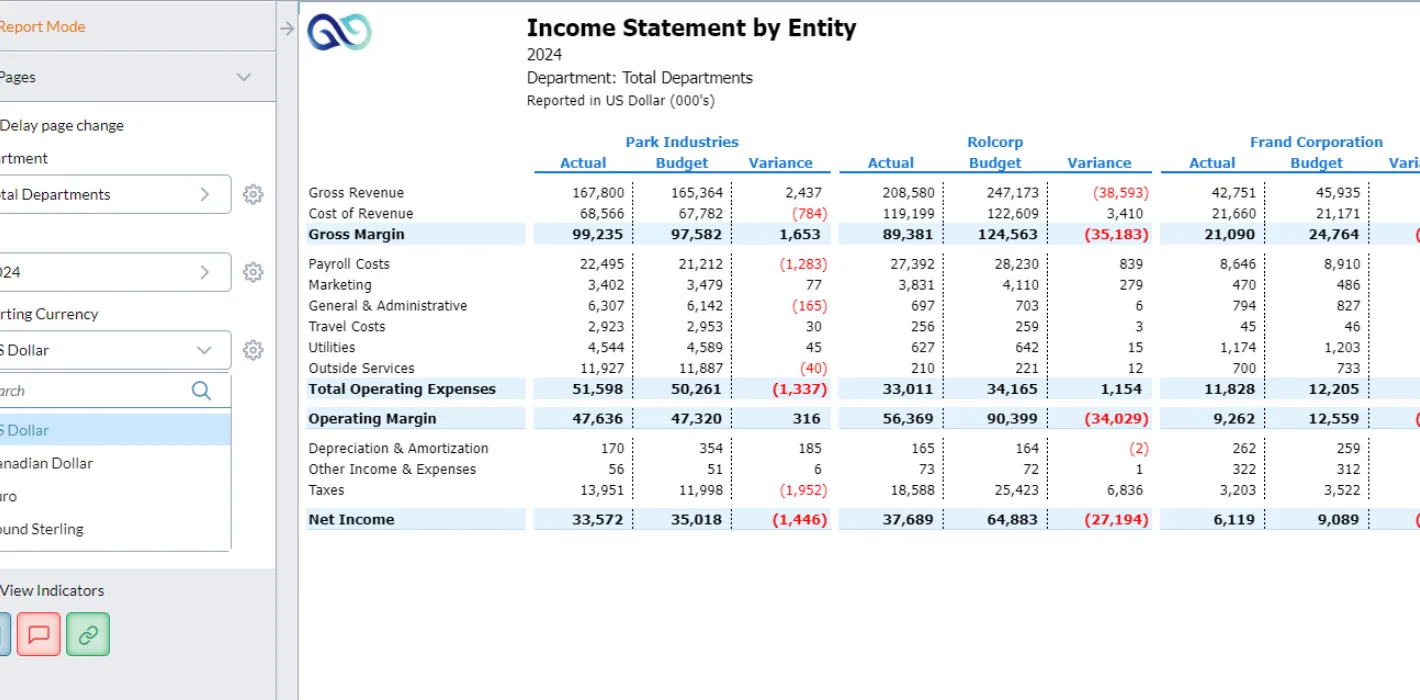1420x700 pixels.
Task: Select the Other Income & Expenses row label
Action: tap(392, 470)
